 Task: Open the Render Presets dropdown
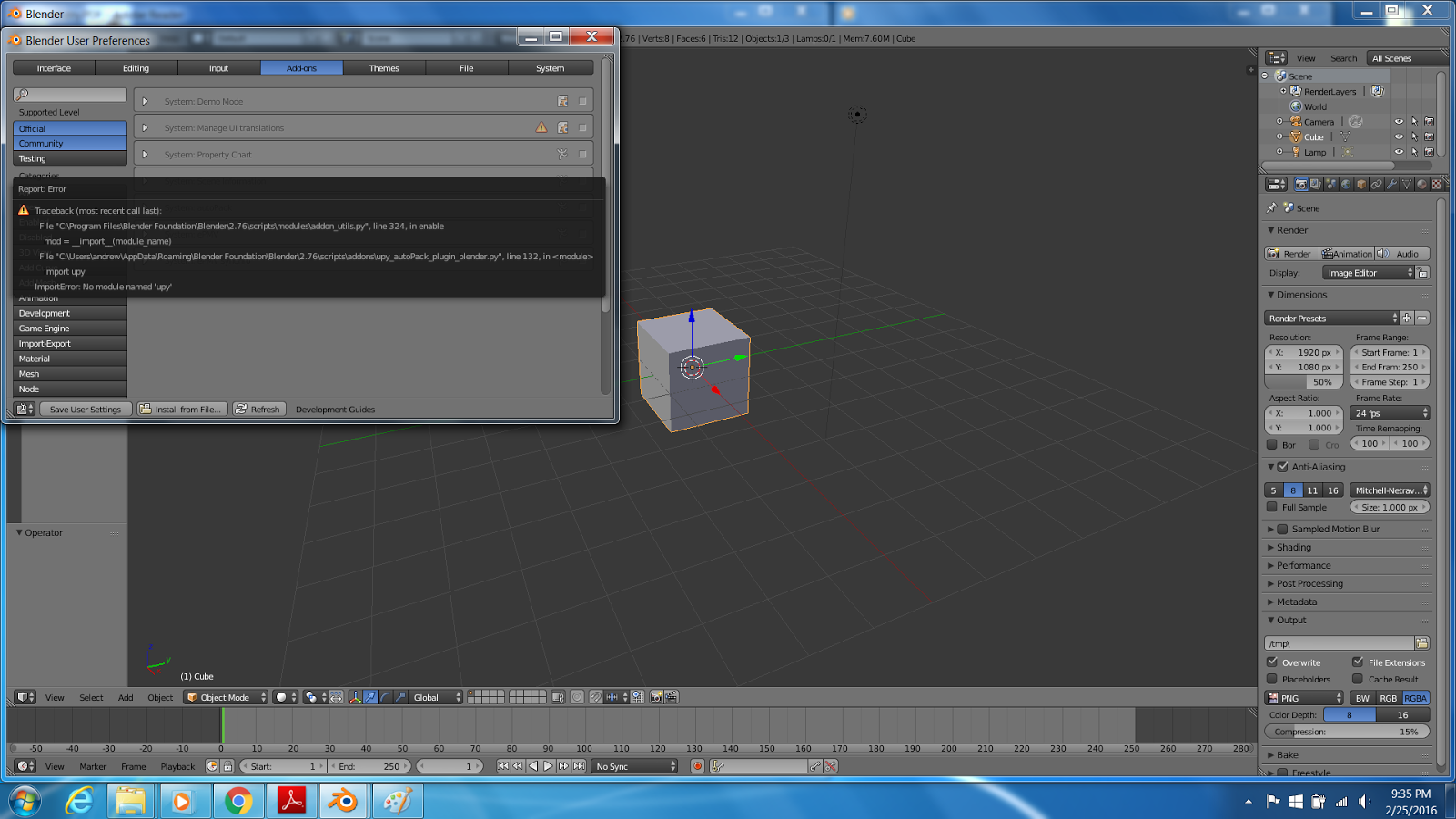(x=1331, y=318)
